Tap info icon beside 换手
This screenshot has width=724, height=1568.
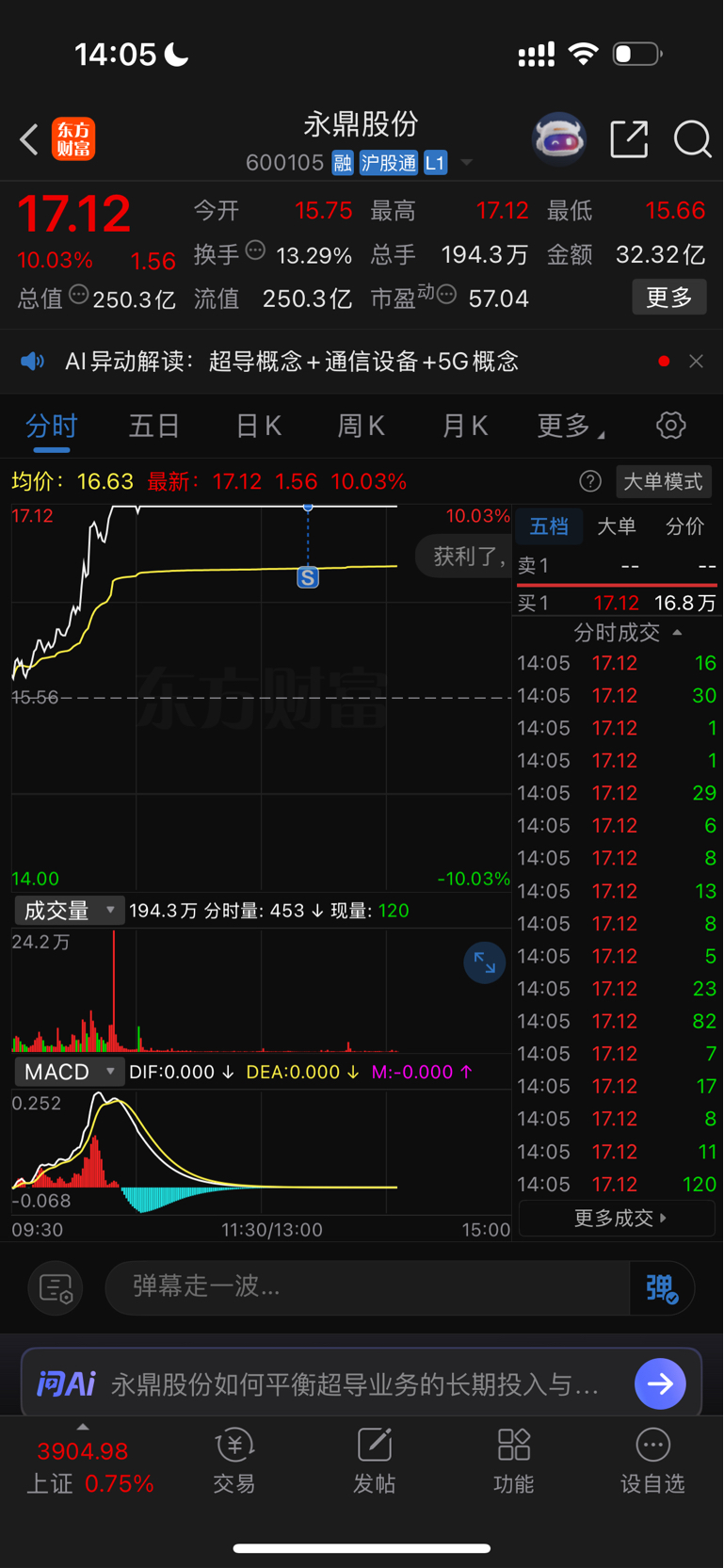tap(255, 251)
